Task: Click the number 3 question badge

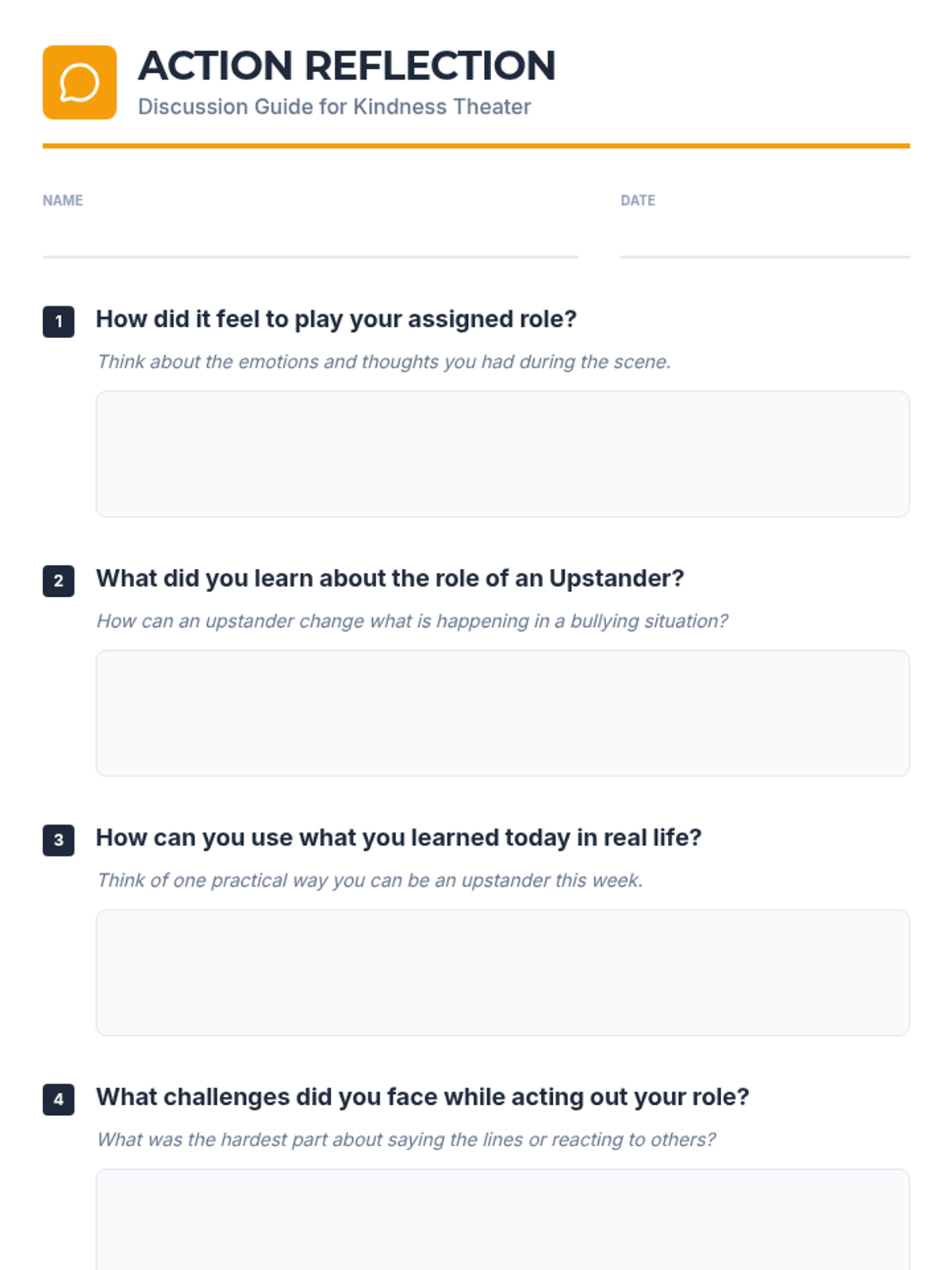Action: pos(59,840)
